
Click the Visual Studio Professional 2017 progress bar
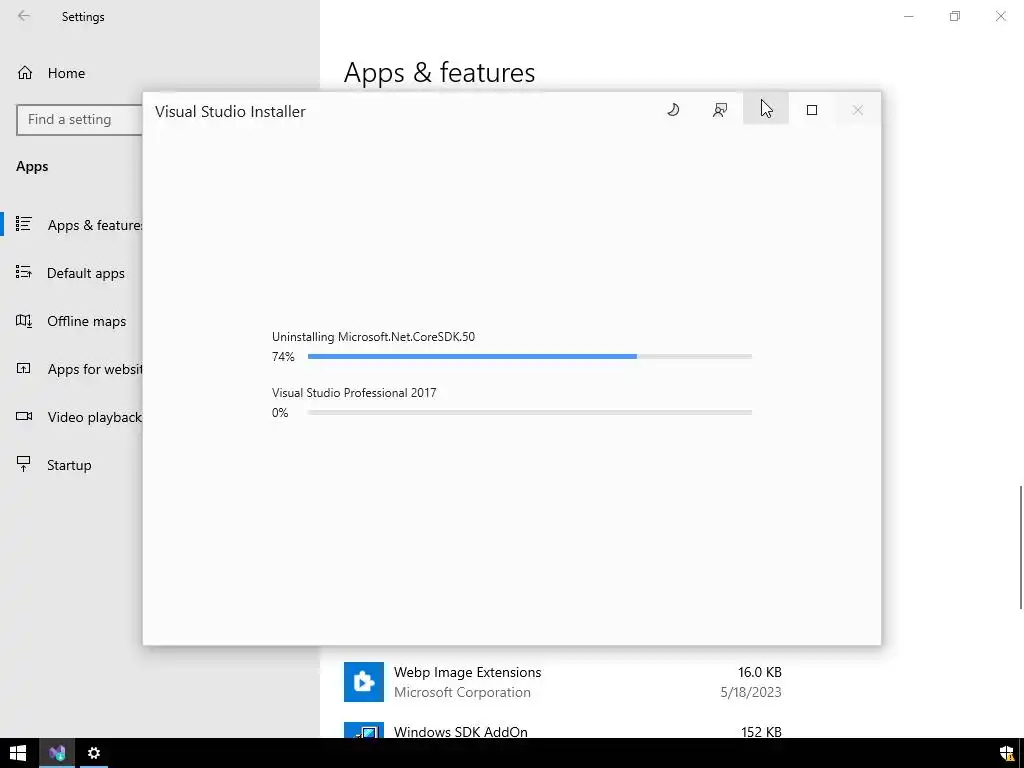pyautogui.click(x=530, y=413)
